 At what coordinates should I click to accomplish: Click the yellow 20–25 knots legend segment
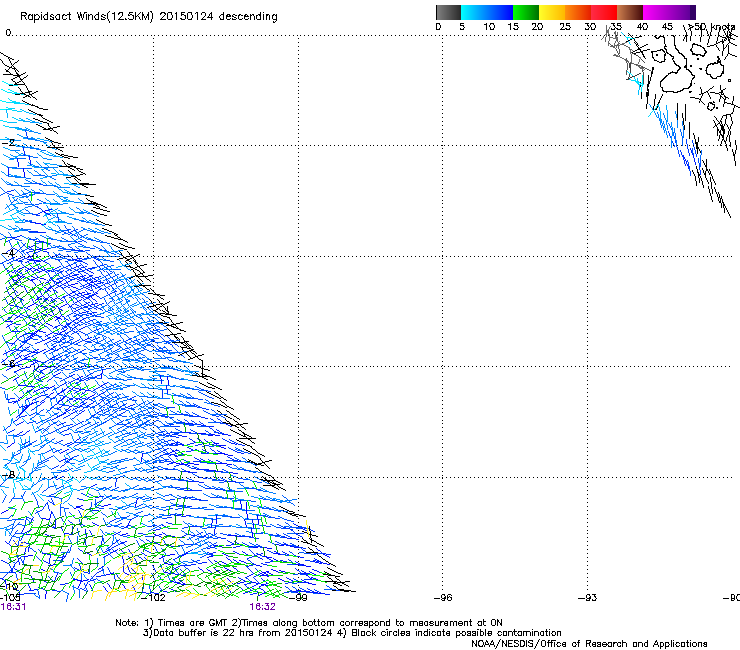(552, 12)
